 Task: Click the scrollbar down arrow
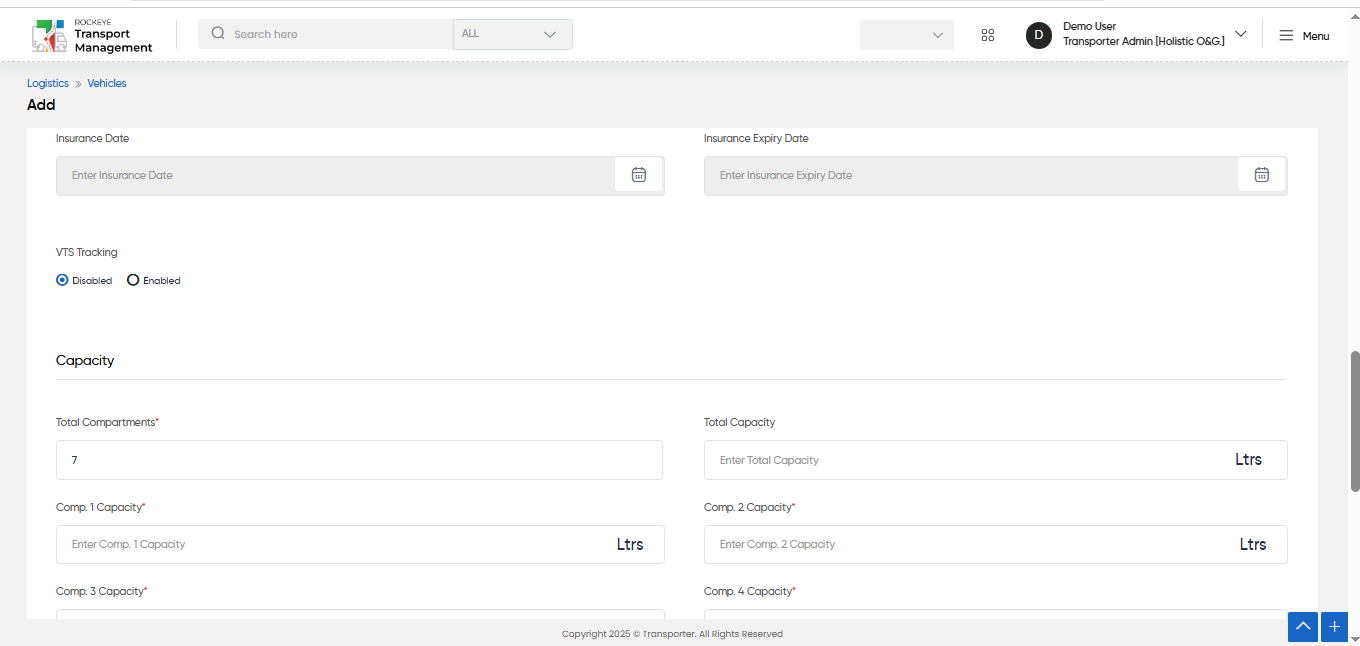1355,639
